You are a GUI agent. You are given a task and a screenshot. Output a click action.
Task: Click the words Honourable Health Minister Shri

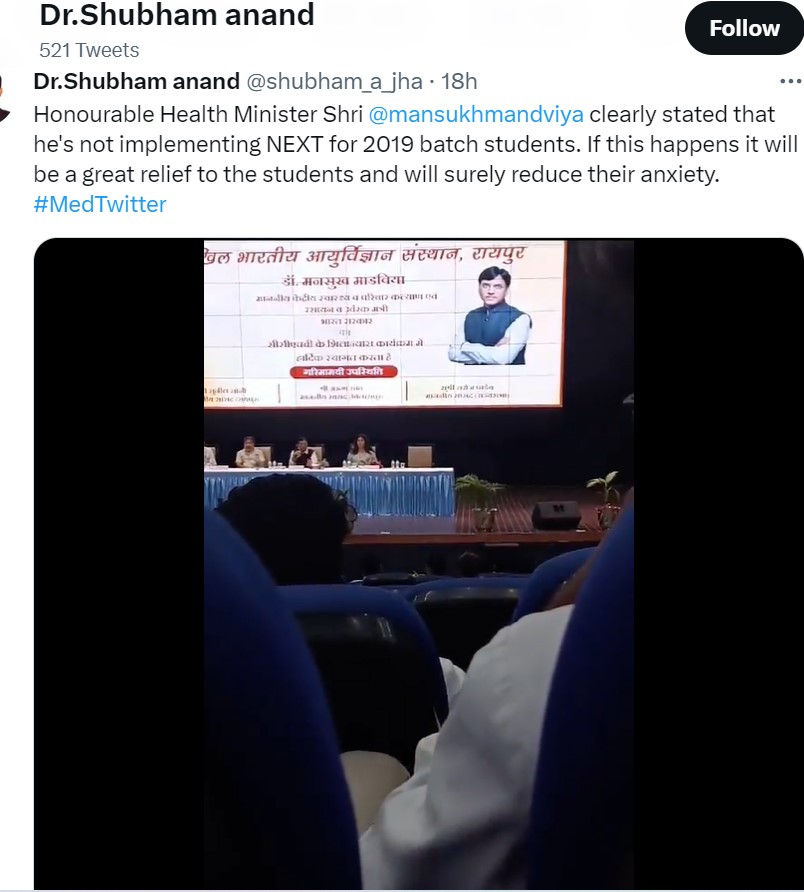pyautogui.click(x=198, y=114)
